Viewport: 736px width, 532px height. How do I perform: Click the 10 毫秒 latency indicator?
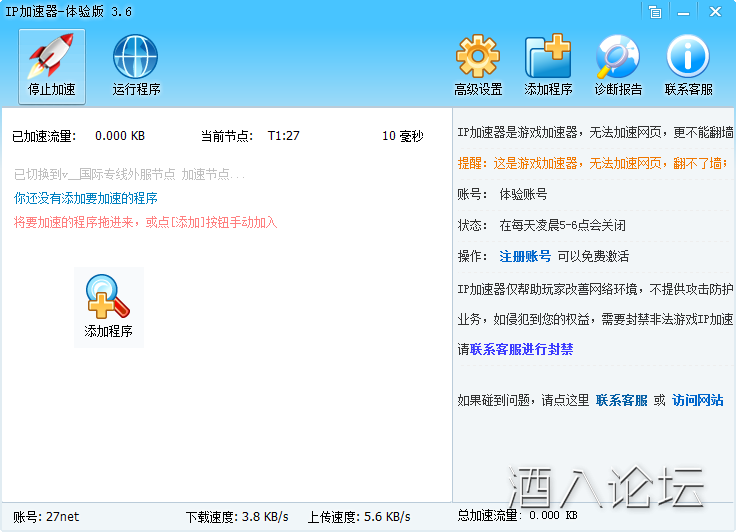pos(403,135)
